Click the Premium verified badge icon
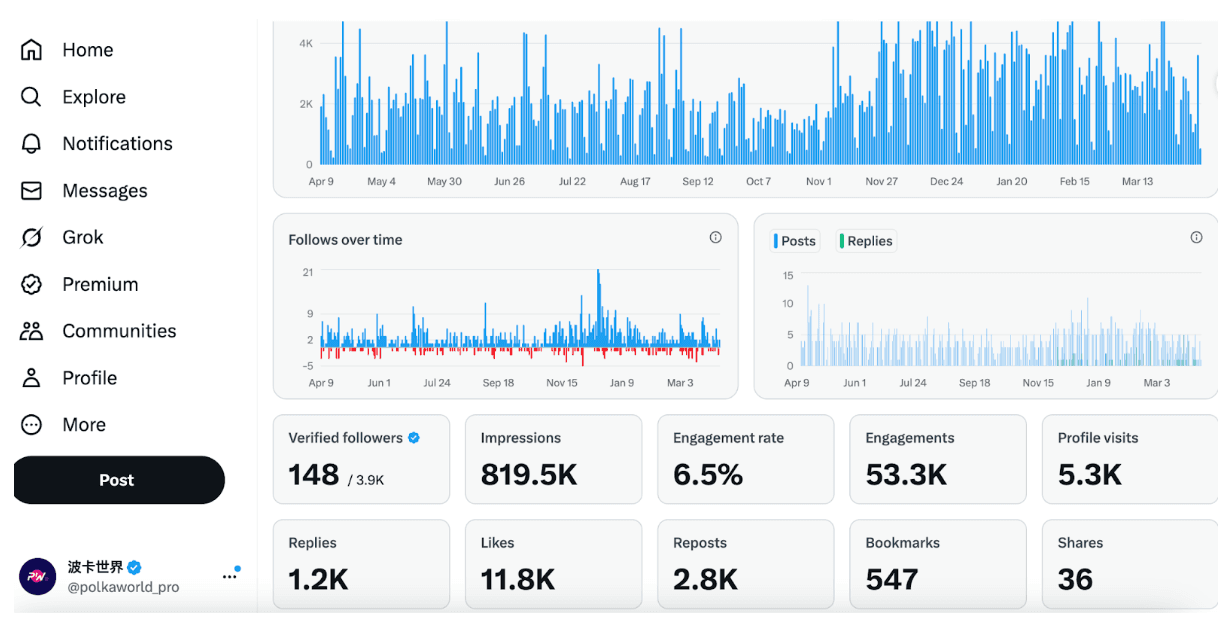 click(32, 285)
